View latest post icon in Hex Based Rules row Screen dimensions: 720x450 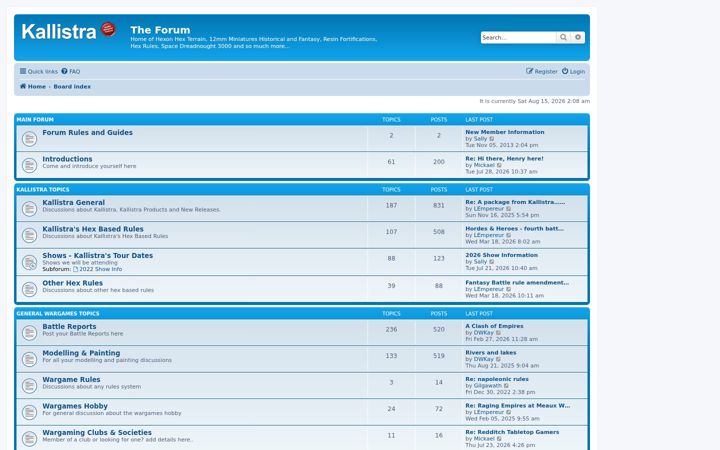pos(509,236)
